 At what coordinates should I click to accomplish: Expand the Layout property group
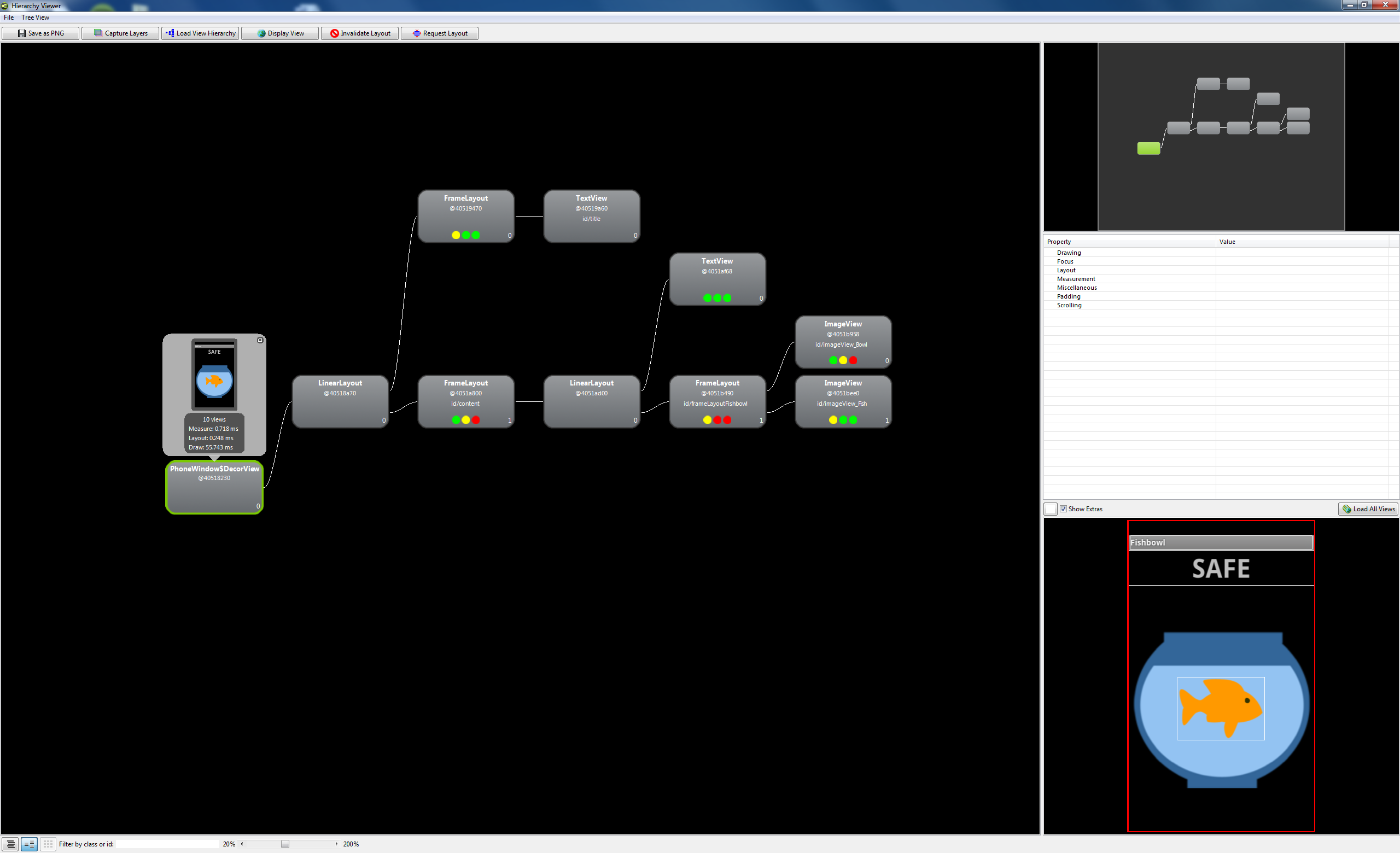[x=1066, y=270]
